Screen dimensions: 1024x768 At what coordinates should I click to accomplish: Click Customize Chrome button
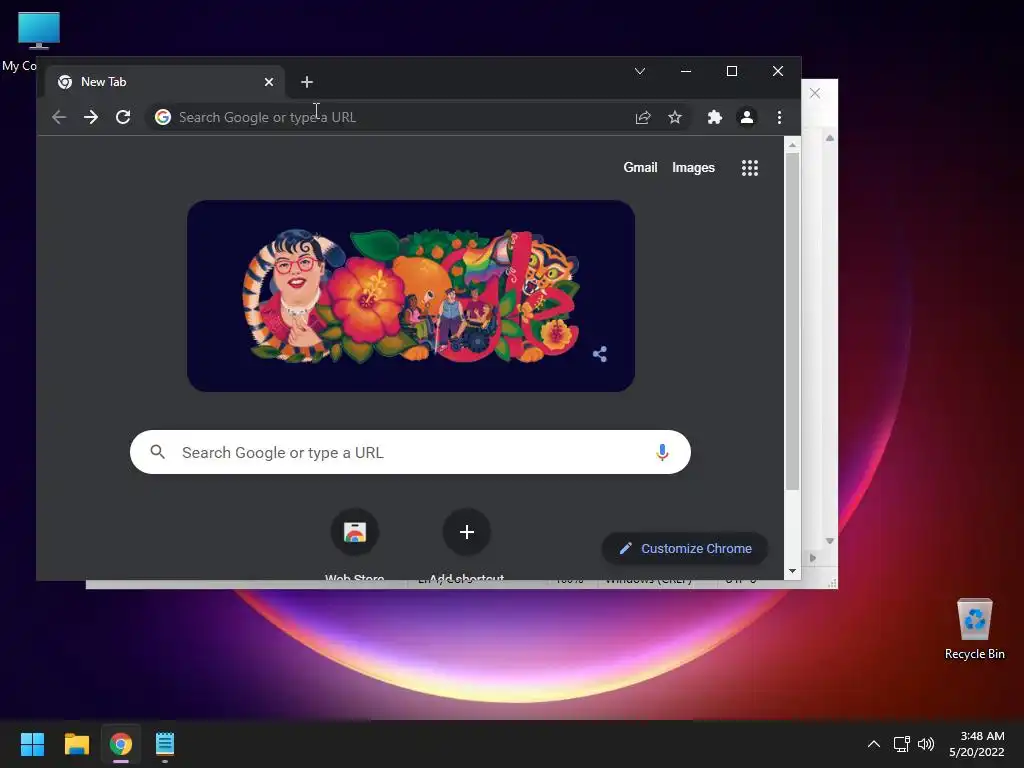(684, 549)
